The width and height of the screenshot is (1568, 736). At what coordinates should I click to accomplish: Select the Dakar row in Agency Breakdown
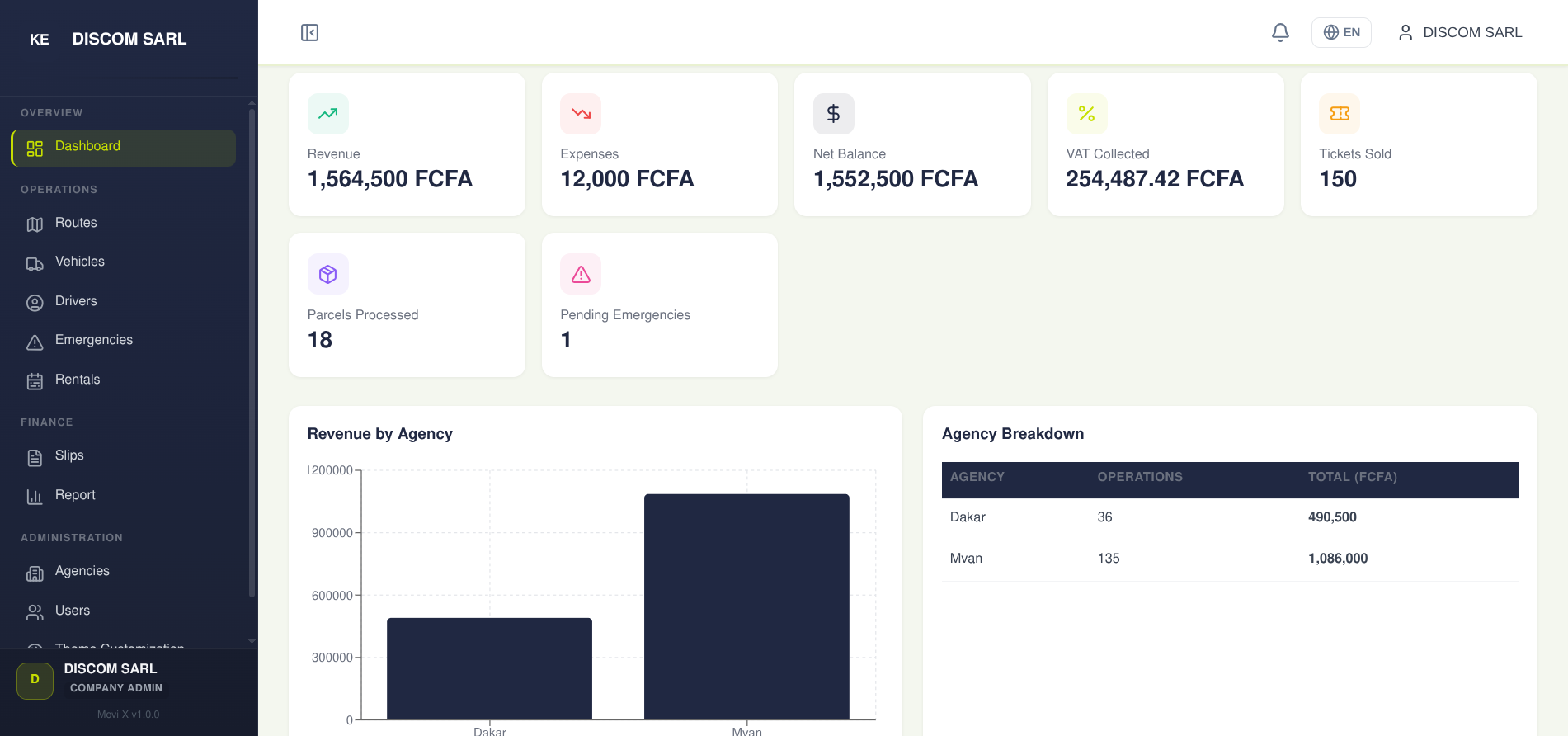(1230, 518)
